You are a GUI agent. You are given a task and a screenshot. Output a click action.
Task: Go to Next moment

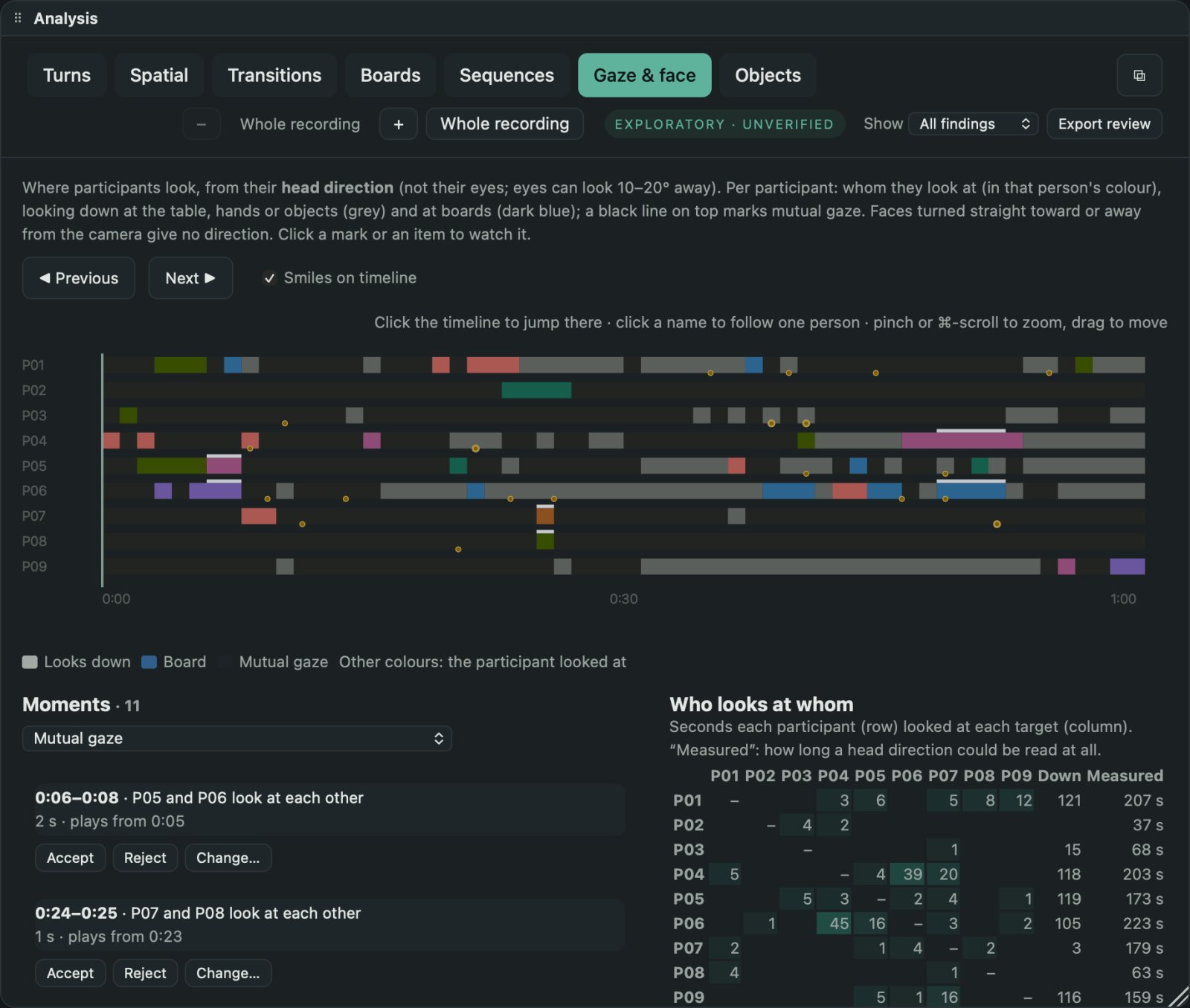click(190, 278)
